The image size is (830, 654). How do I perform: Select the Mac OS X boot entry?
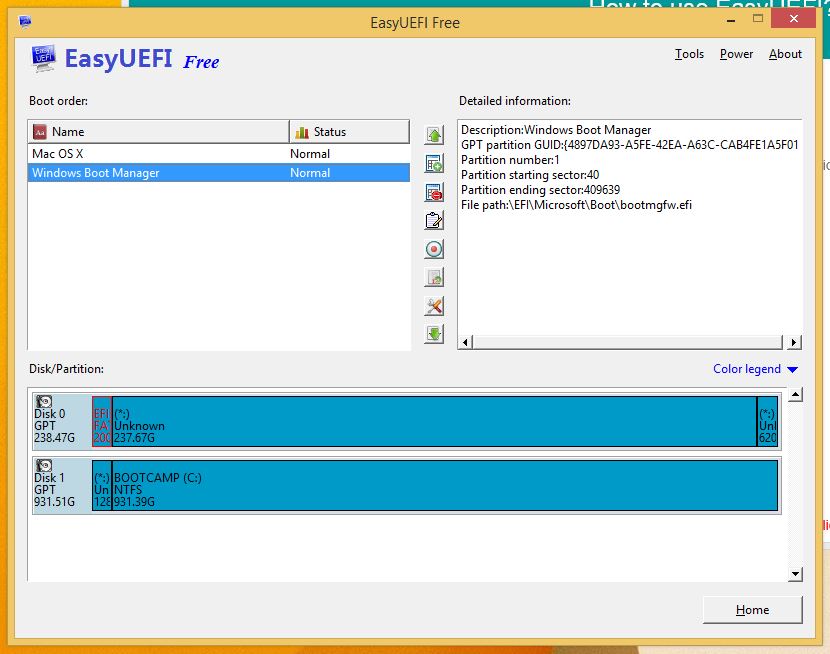click(x=219, y=154)
